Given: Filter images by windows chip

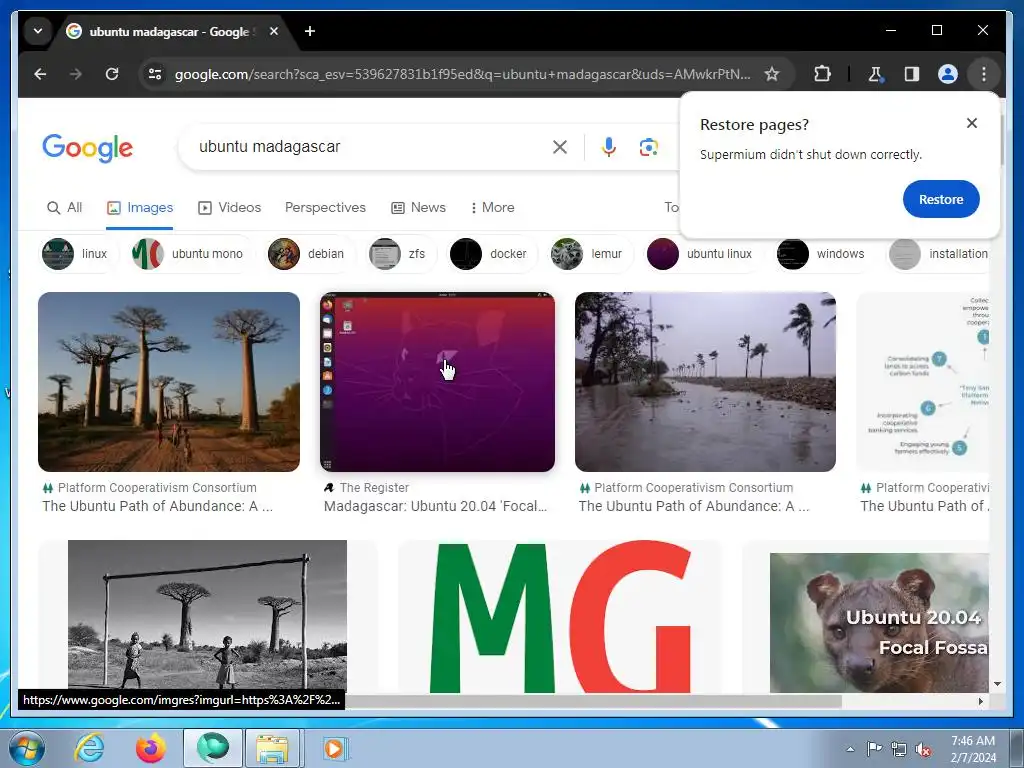Looking at the screenshot, I should click(825, 254).
